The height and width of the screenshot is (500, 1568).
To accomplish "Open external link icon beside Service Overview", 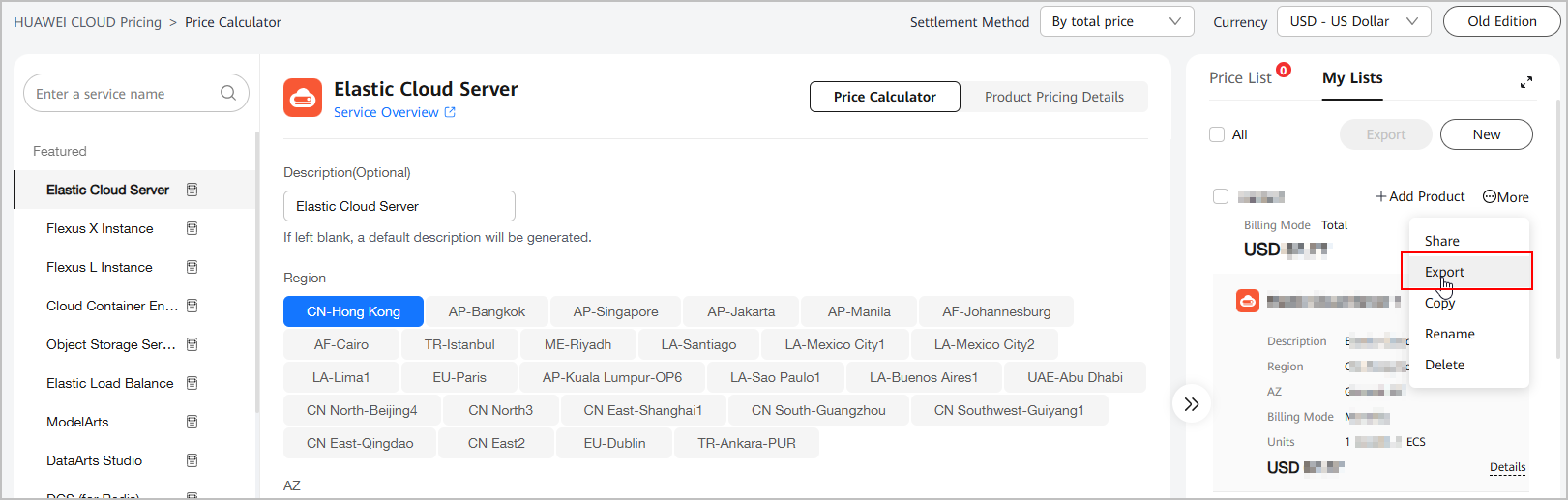I will coord(450,112).
